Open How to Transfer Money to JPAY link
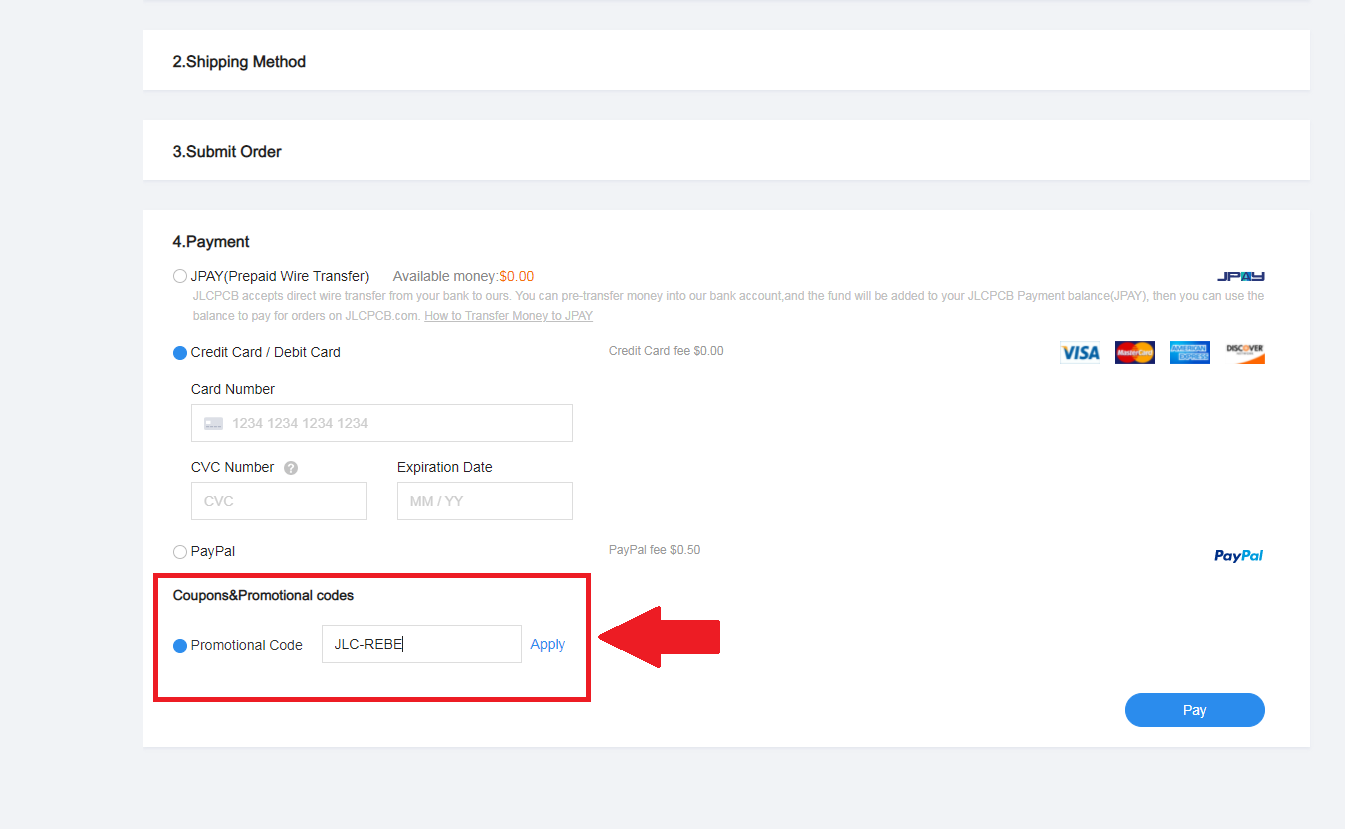The height and width of the screenshot is (829, 1345). click(x=508, y=316)
